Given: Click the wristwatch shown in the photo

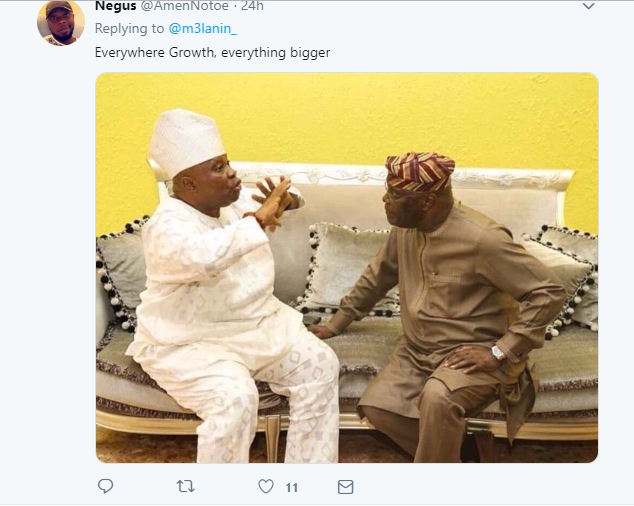Looking at the screenshot, I should coord(497,351).
